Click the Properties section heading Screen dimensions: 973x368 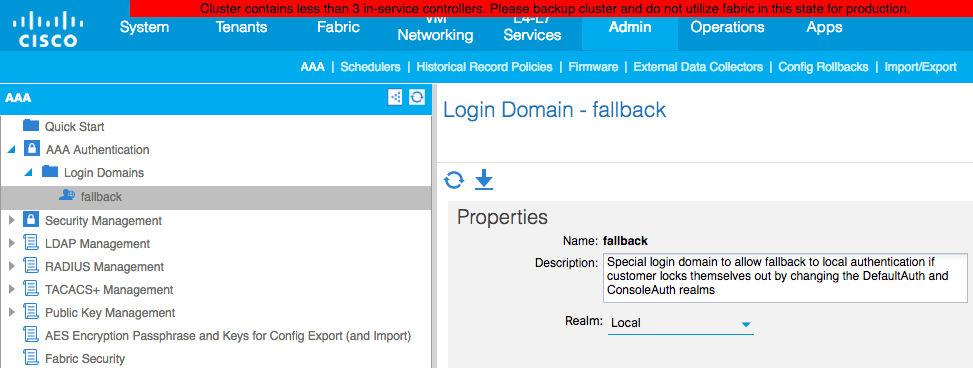[503, 217]
